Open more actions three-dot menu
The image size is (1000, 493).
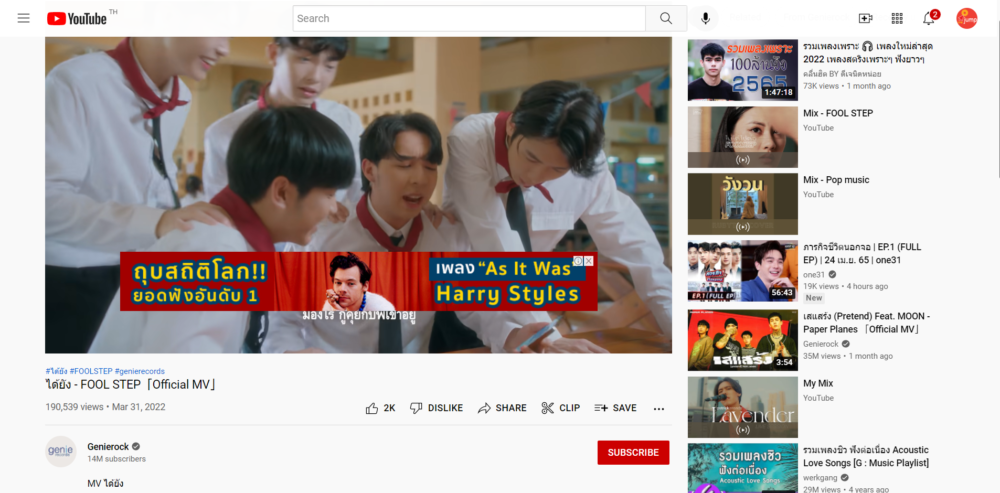point(659,409)
